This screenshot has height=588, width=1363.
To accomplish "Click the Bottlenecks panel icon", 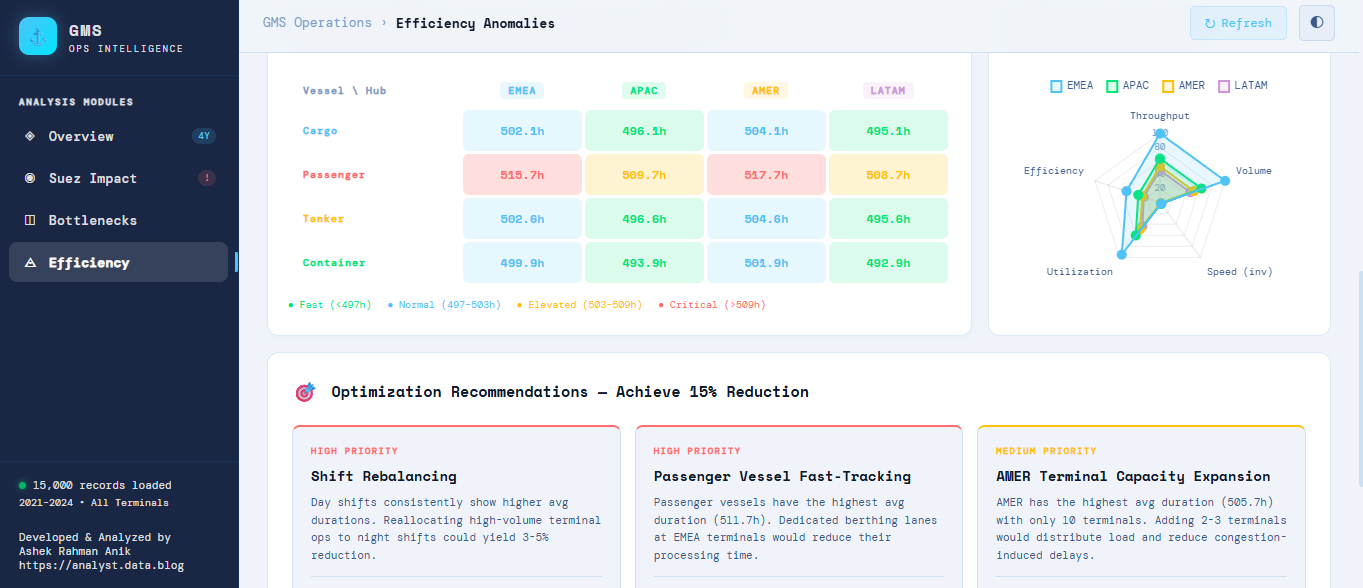I will (30, 220).
